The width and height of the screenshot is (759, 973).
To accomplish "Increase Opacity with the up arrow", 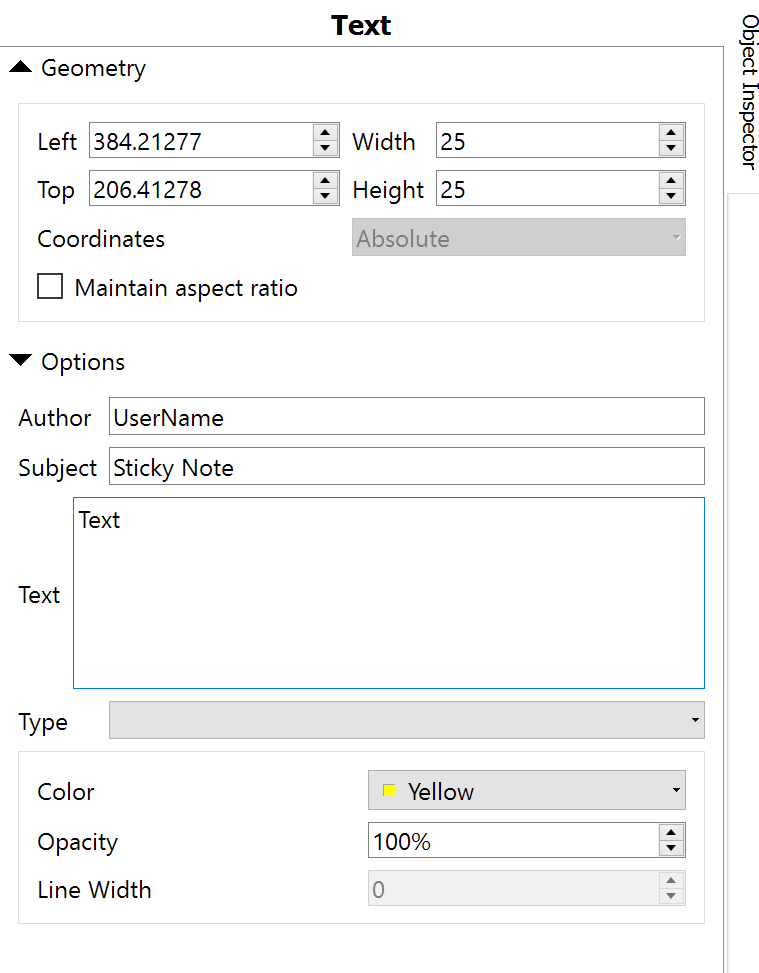I will 671,833.
